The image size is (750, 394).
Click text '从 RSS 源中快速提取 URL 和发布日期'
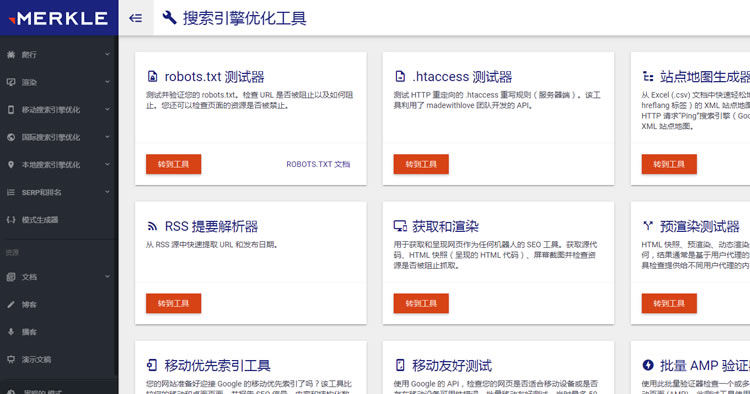click(211, 244)
